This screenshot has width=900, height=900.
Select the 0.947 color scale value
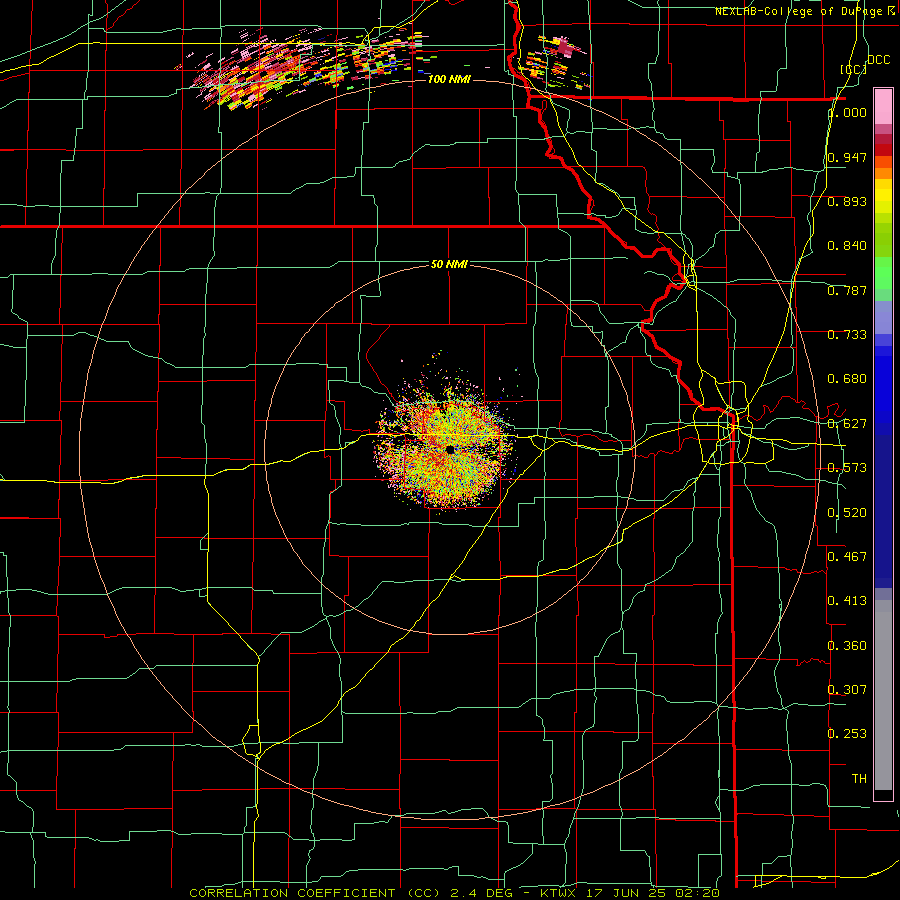click(847, 157)
